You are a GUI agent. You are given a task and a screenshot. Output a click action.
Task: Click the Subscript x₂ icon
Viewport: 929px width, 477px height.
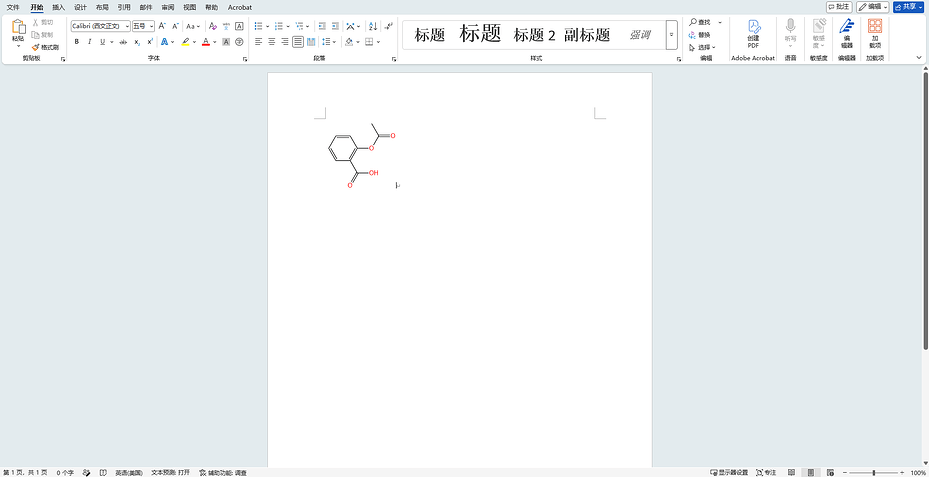[x=137, y=42]
